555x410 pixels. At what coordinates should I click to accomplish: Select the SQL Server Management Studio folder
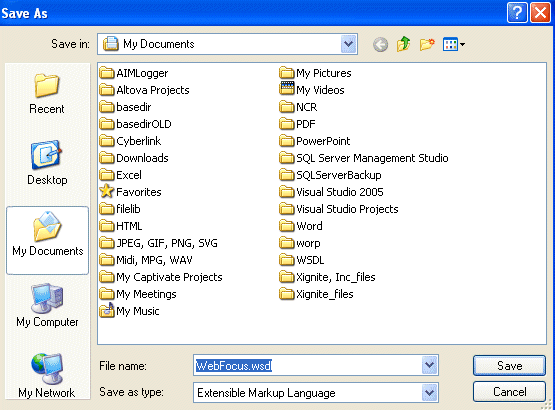[364, 158]
